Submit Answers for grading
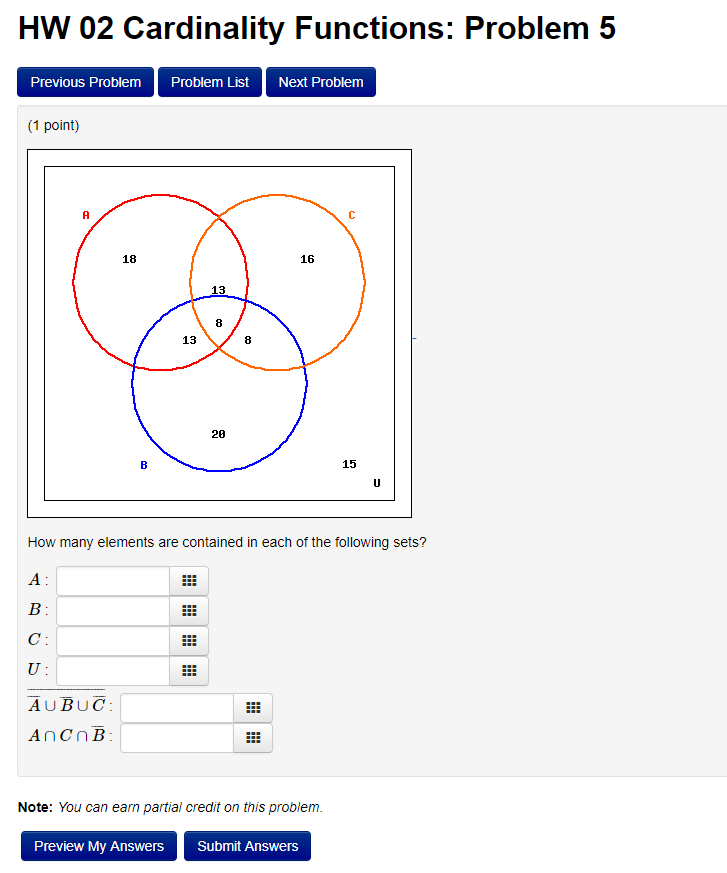The height and width of the screenshot is (873, 727). point(247,845)
